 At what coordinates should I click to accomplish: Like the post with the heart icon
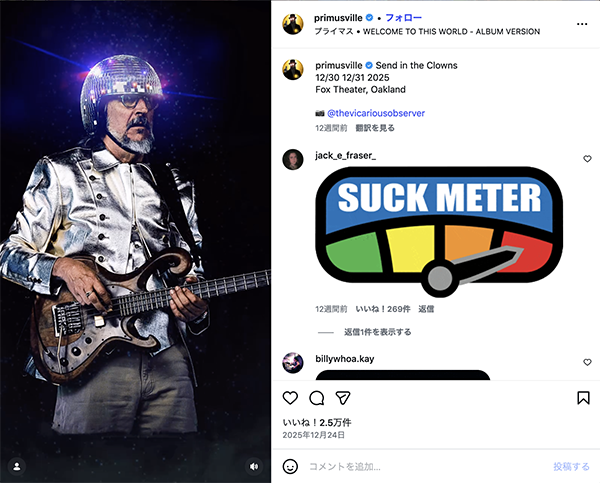click(x=290, y=398)
